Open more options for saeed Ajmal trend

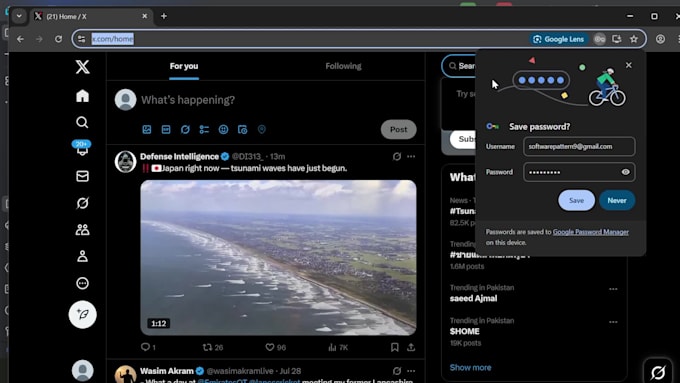pyautogui.click(x=613, y=289)
